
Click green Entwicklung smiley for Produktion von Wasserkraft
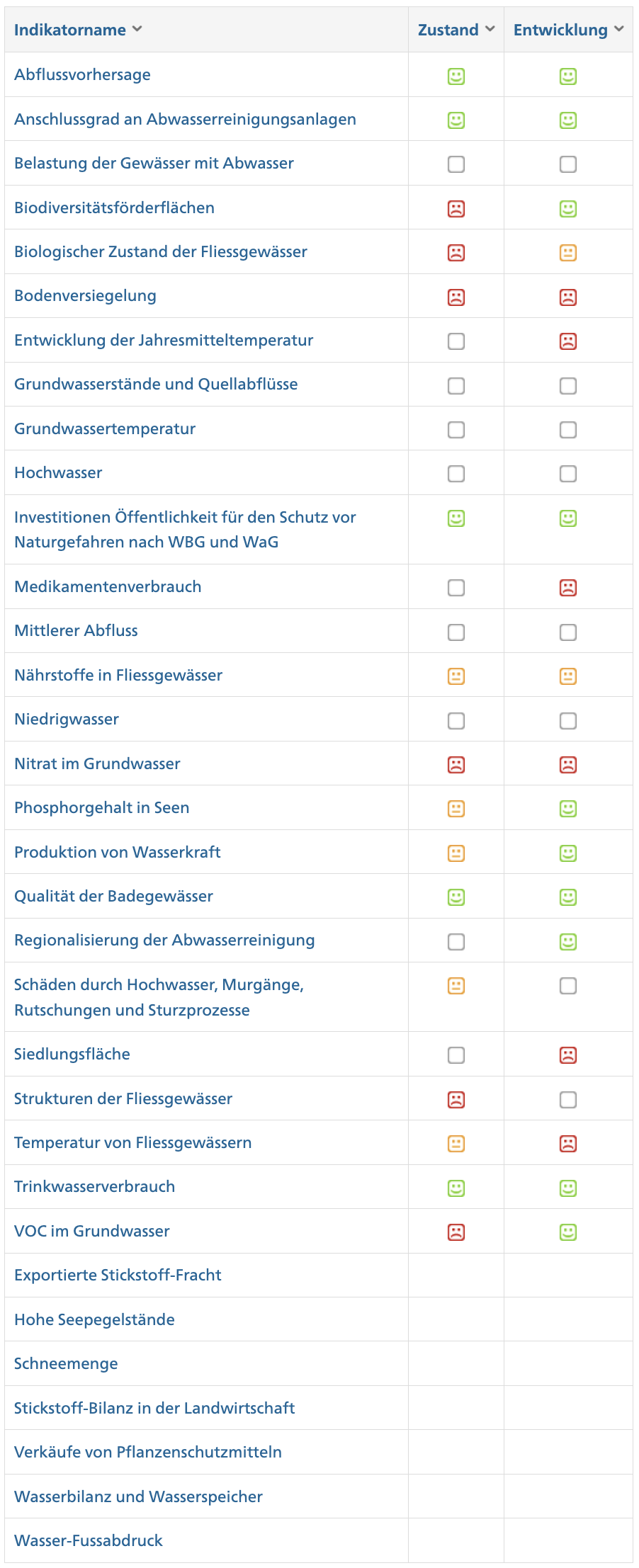(568, 853)
